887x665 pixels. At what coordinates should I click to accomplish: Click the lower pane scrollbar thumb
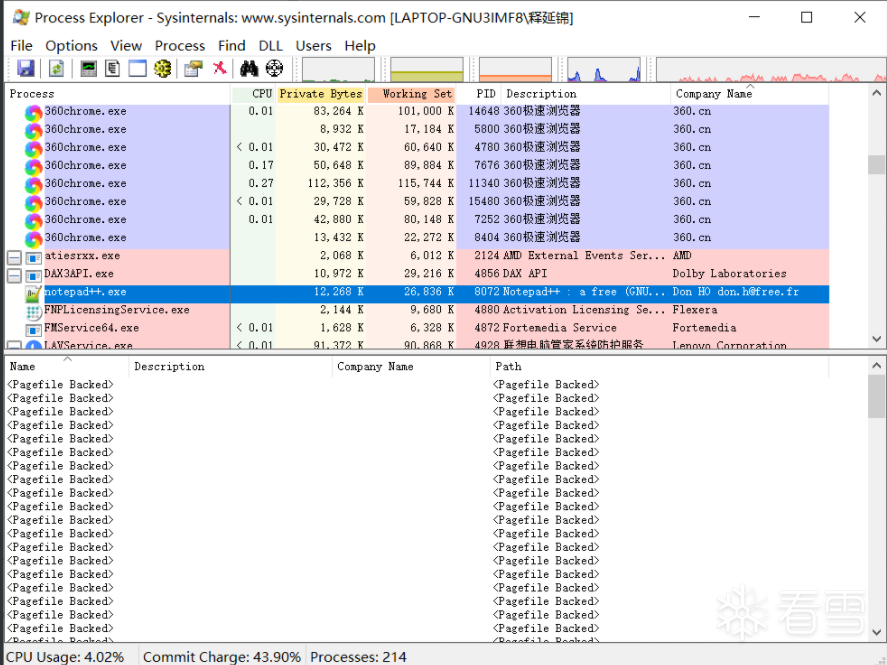[x=877, y=396]
